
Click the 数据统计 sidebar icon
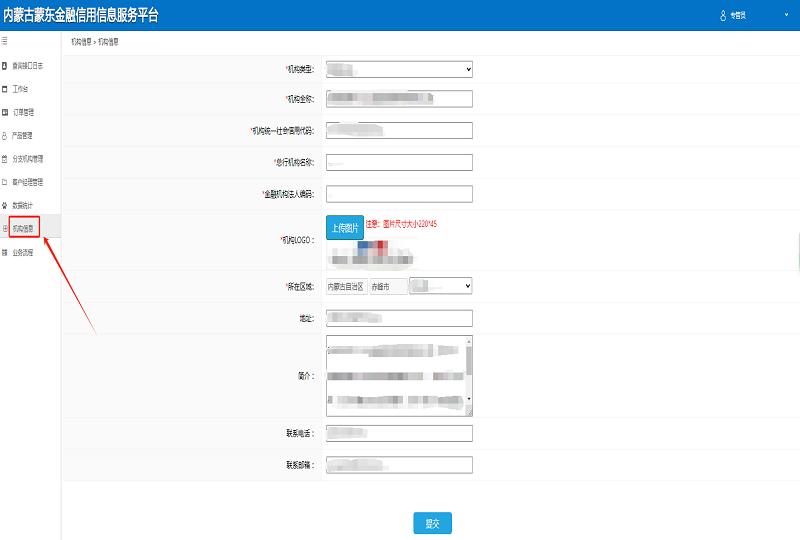[x=5, y=205]
